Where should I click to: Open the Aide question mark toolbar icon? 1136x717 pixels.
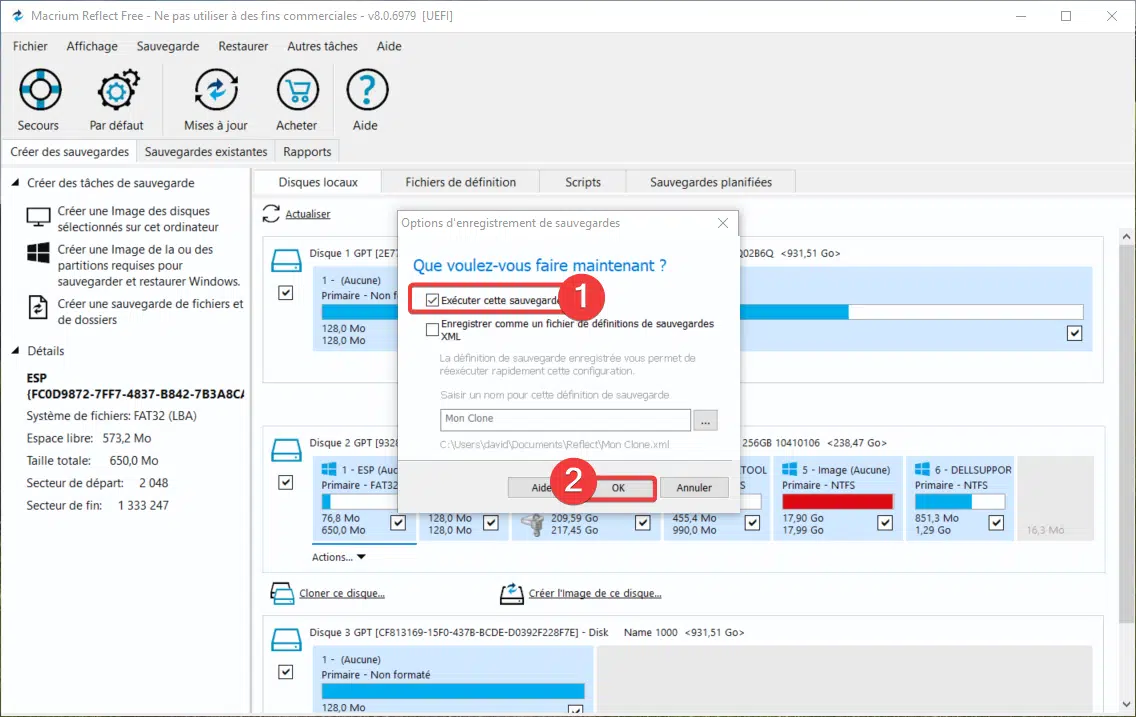(x=367, y=90)
